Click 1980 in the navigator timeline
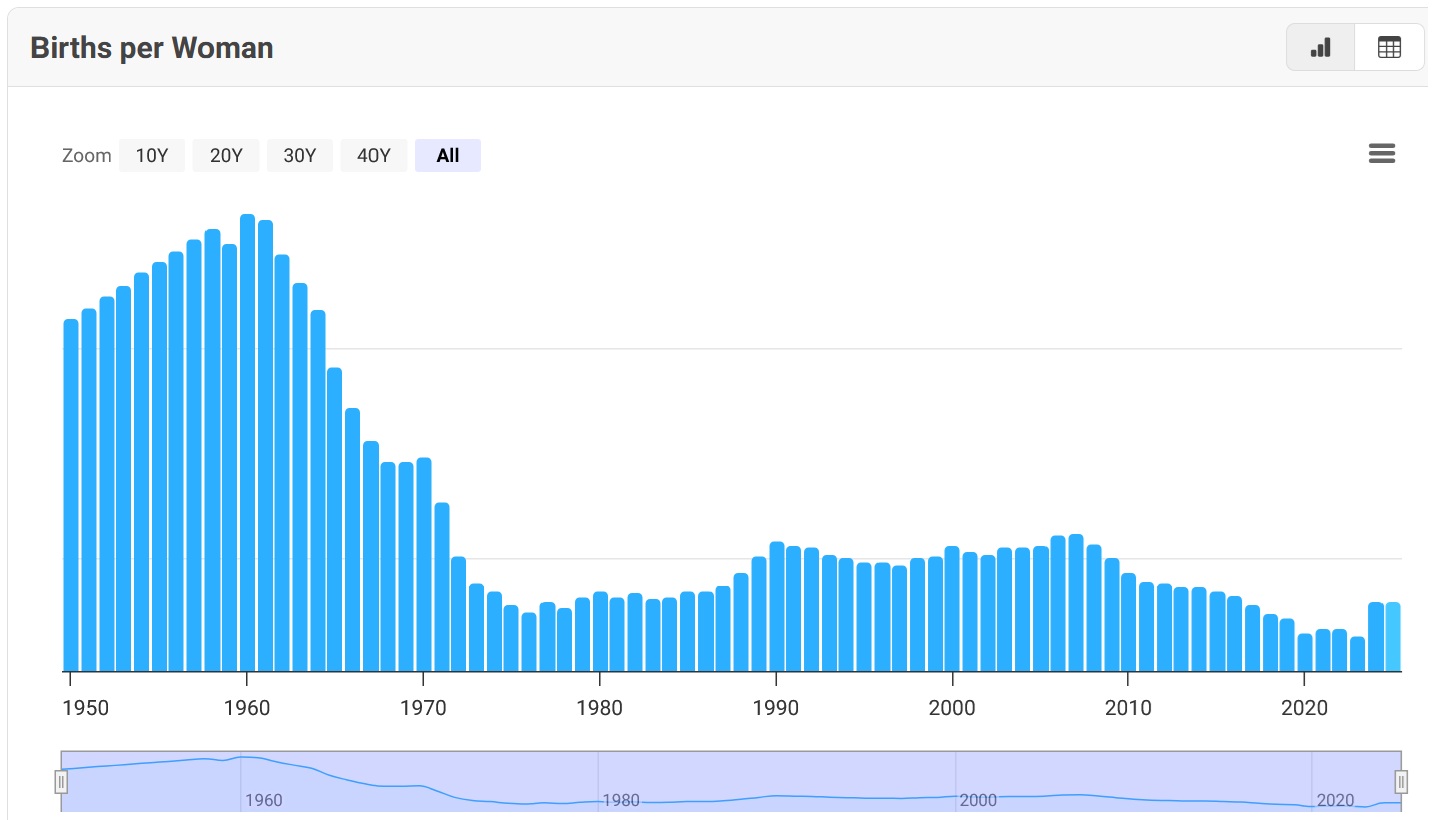Viewport: 1433px width, 820px height. coord(621,800)
